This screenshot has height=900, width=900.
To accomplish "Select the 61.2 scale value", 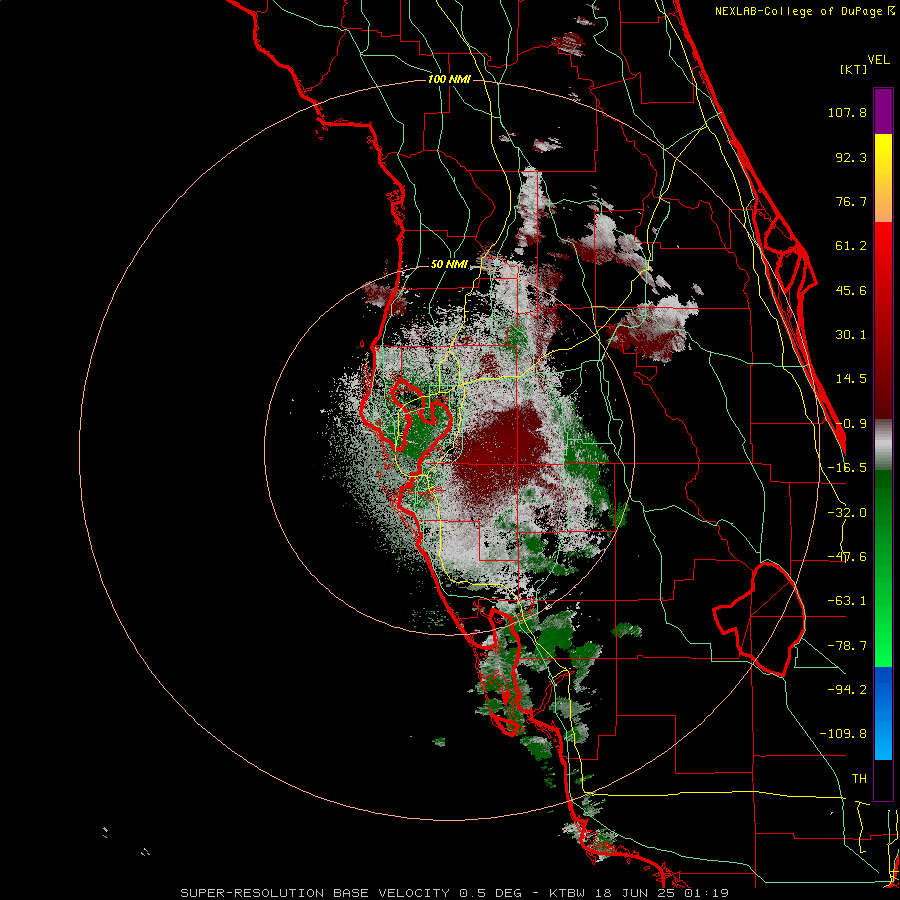I will coord(851,246).
